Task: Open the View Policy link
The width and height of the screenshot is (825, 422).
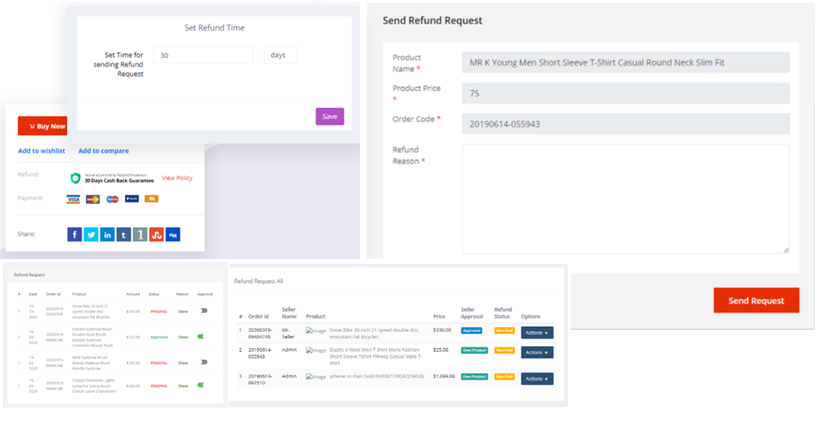Action: [177, 178]
